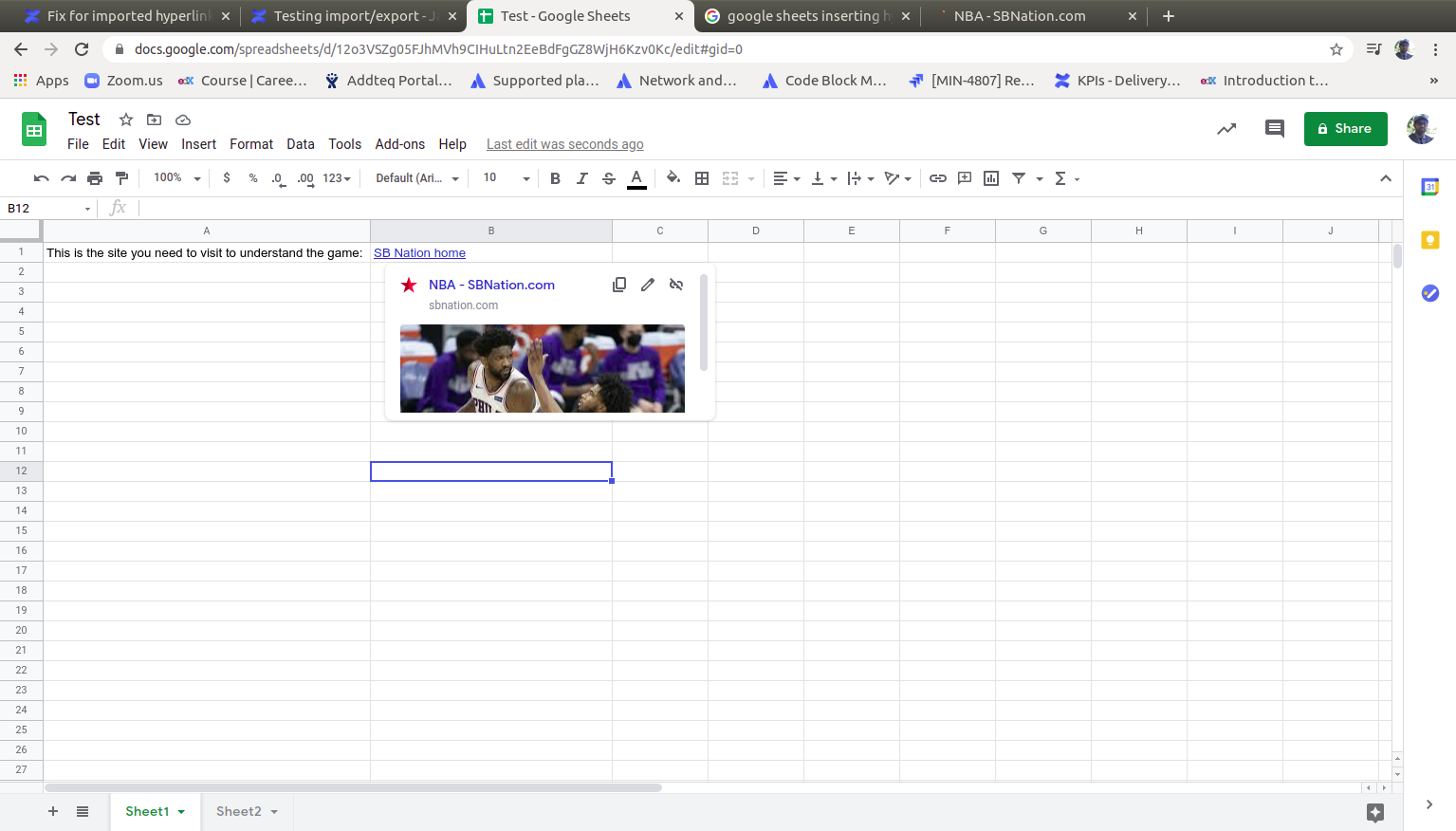Click the Redo icon in toolbar

68,178
